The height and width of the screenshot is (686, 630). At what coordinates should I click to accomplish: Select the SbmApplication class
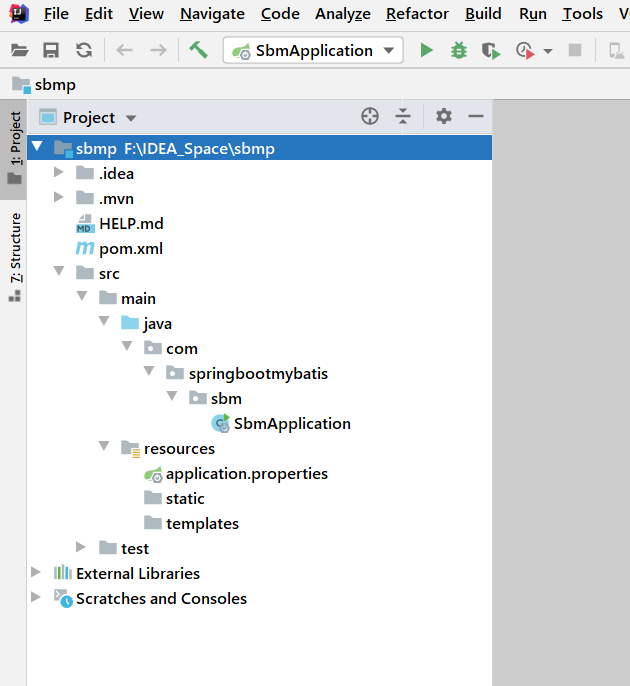[292, 424]
